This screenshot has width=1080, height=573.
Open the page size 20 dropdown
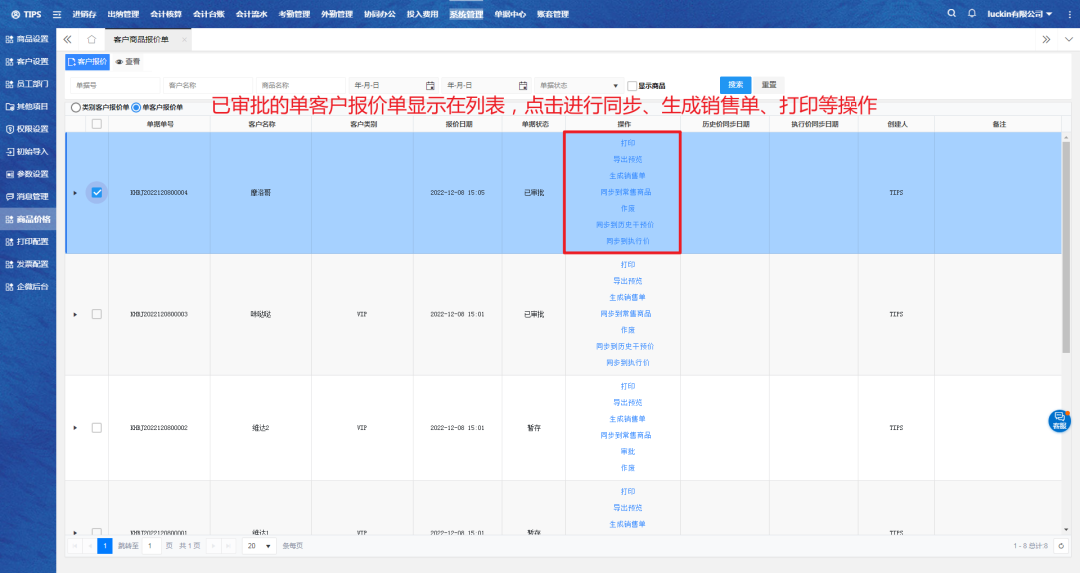pos(260,546)
